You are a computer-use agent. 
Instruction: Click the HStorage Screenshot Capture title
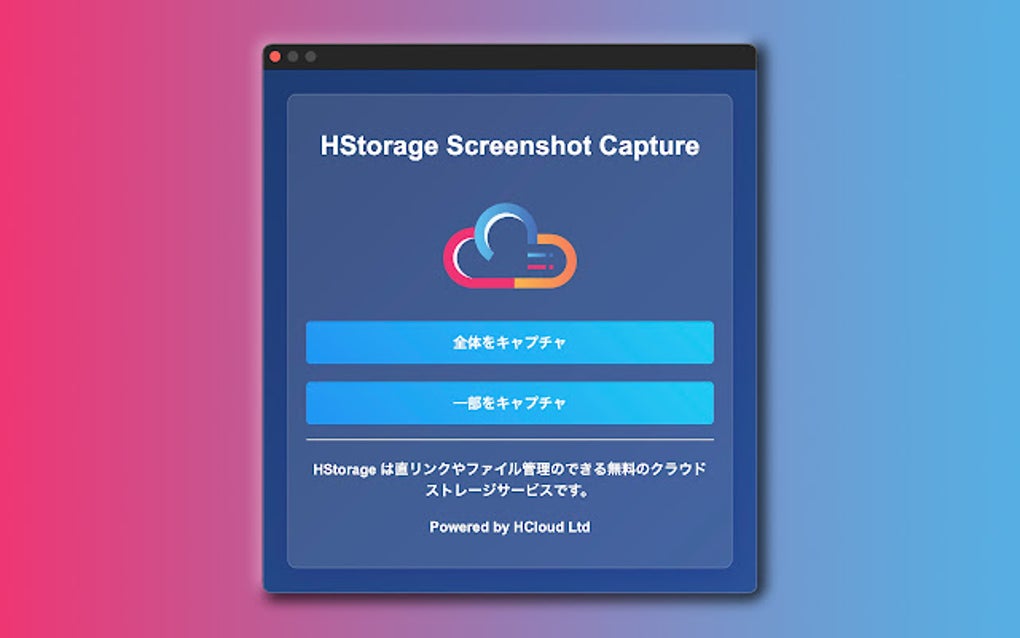(x=510, y=145)
